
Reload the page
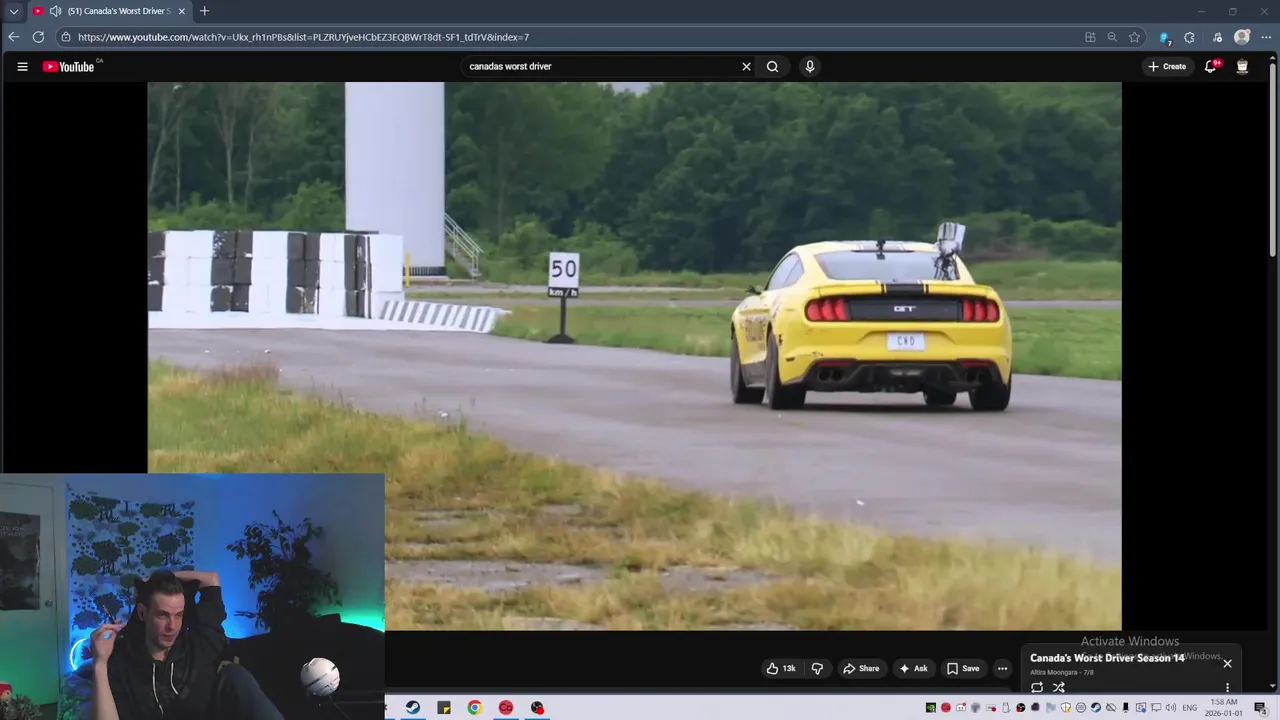[38, 37]
